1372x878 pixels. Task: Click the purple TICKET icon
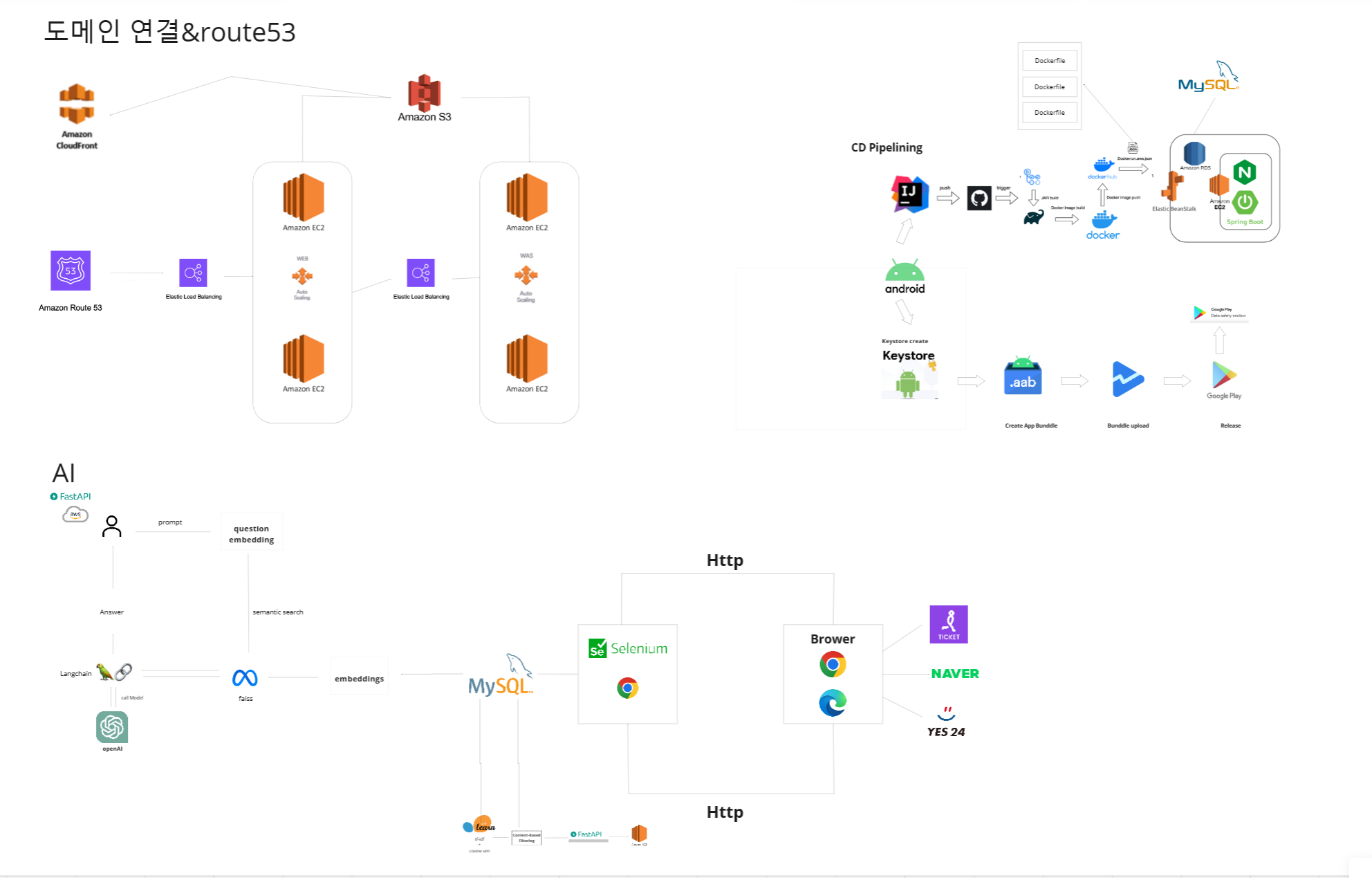949,624
